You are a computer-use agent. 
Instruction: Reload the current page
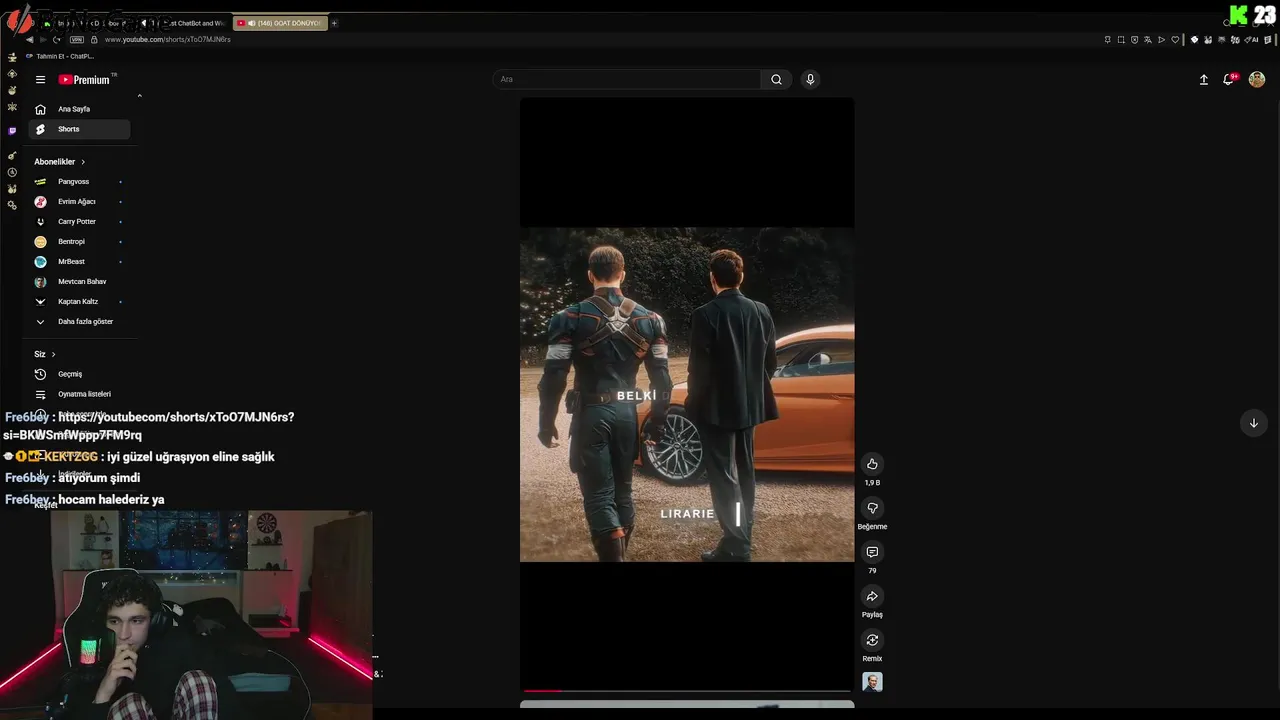[x=56, y=39]
